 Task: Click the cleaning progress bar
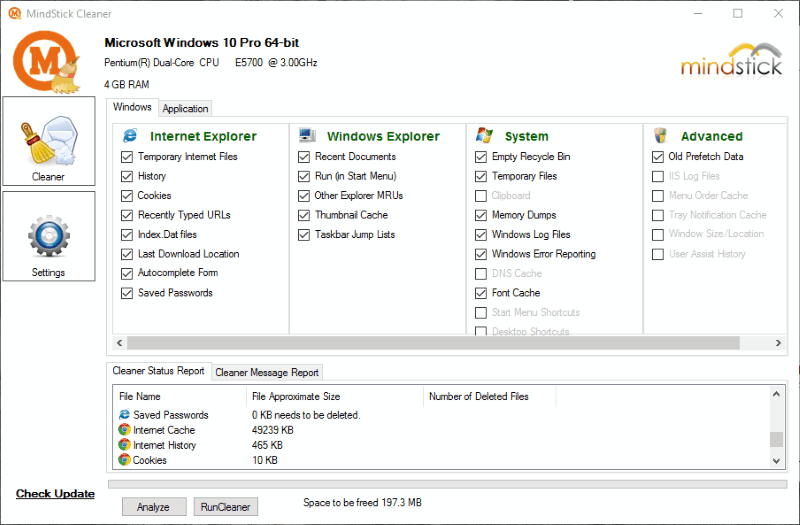447,484
